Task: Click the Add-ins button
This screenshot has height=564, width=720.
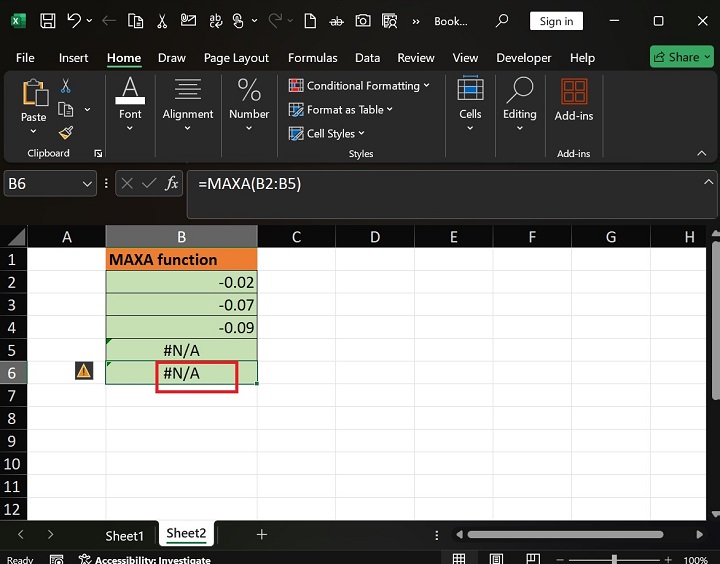Action: click(574, 100)
